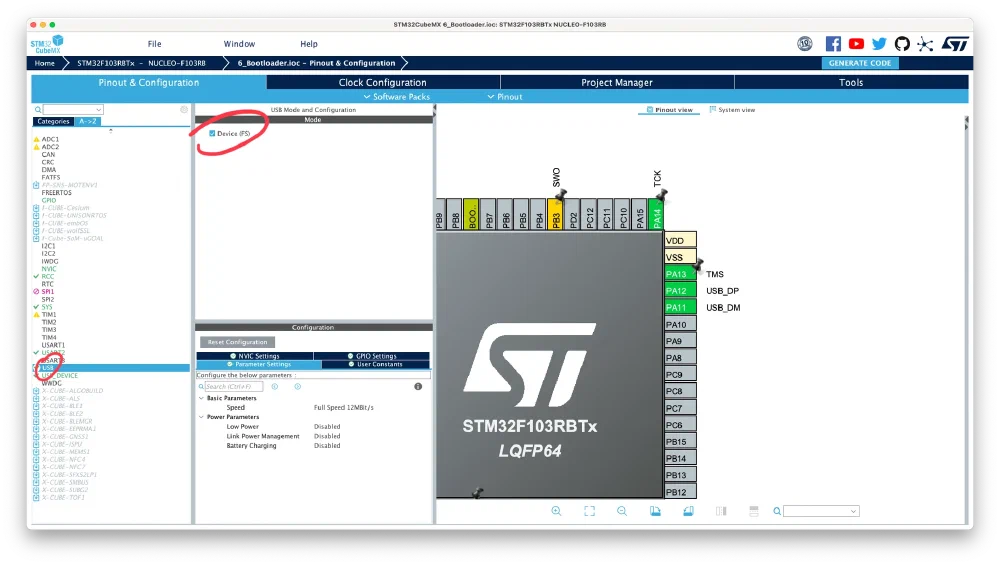1000x565 pixels.
Task: Click the parameter search field
Action: tap(234, 386)
